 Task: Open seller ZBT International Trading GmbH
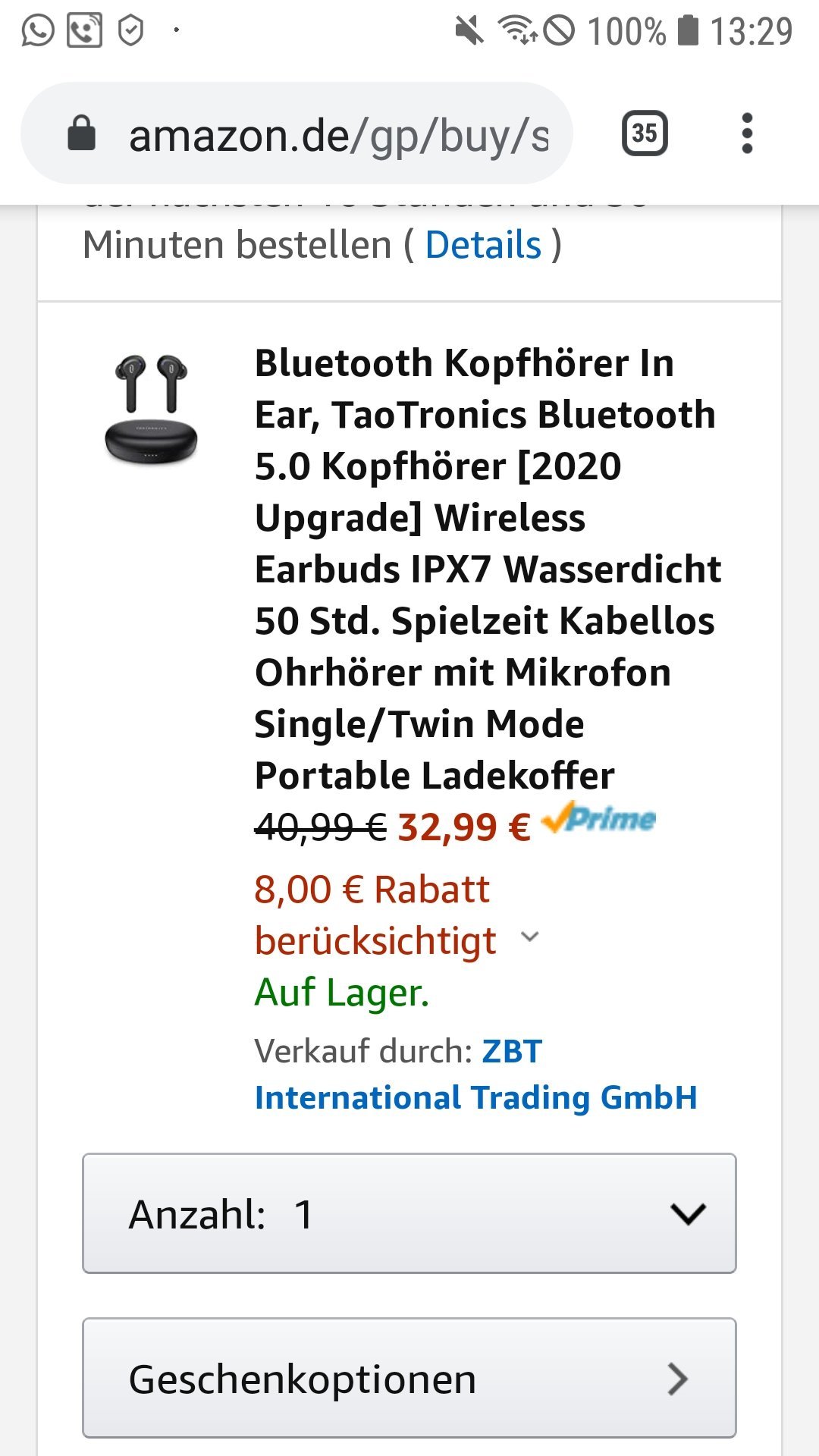476,1075
